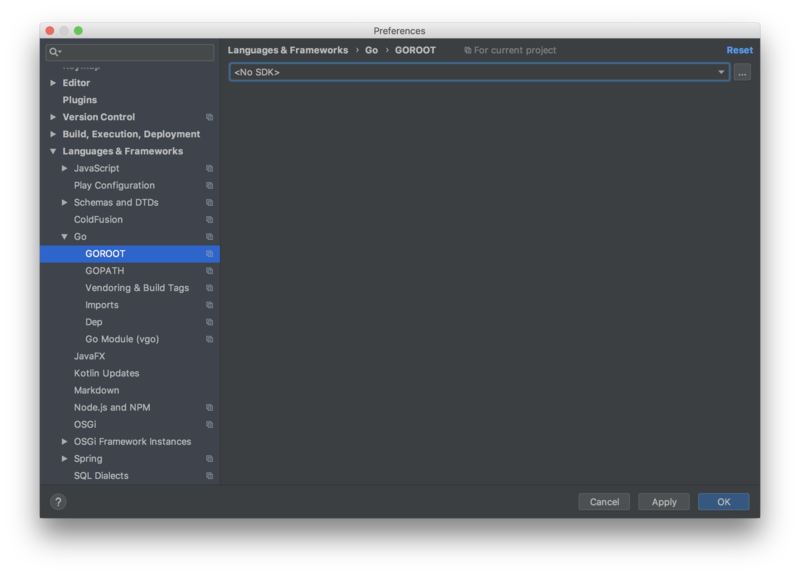Click the Apply button

[x=664, y=502]
